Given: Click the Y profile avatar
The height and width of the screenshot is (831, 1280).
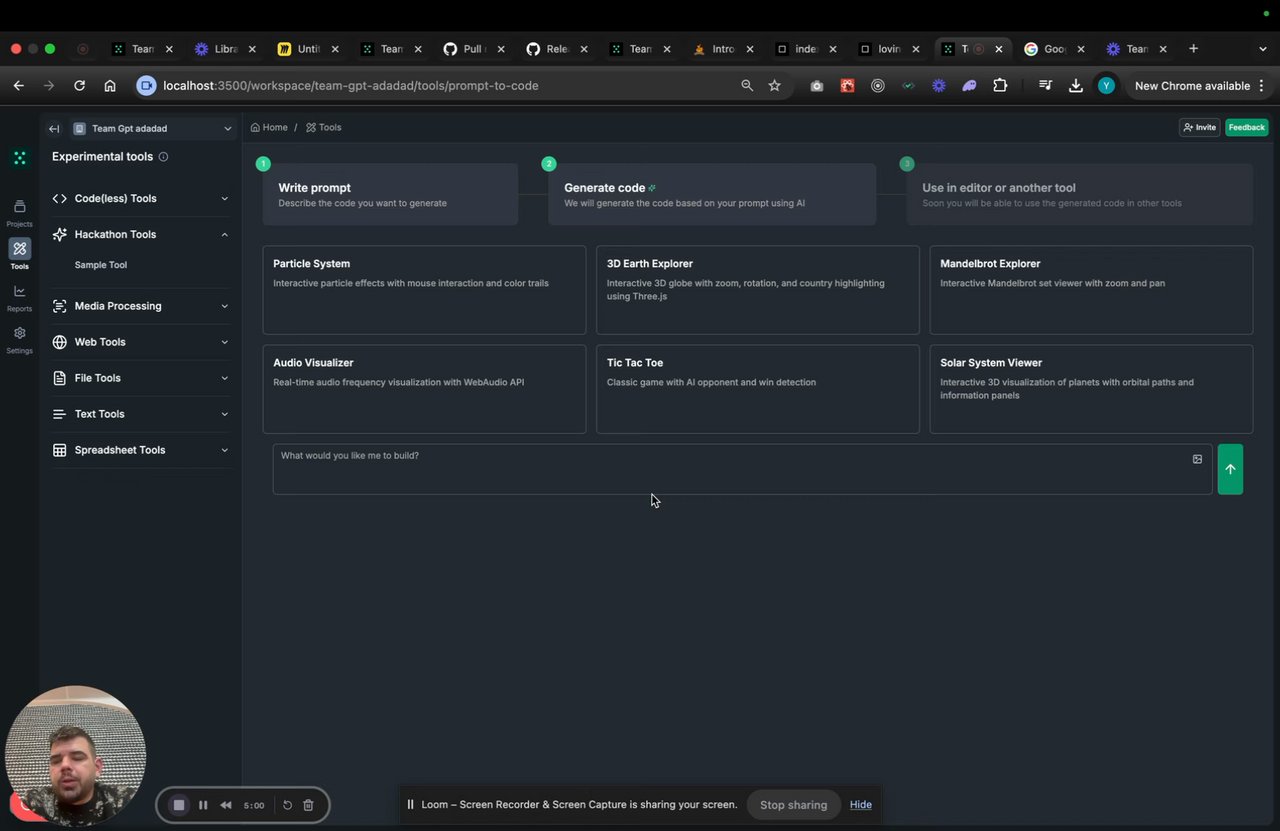Looking at the screenshot, I should tap(1106, 86).
